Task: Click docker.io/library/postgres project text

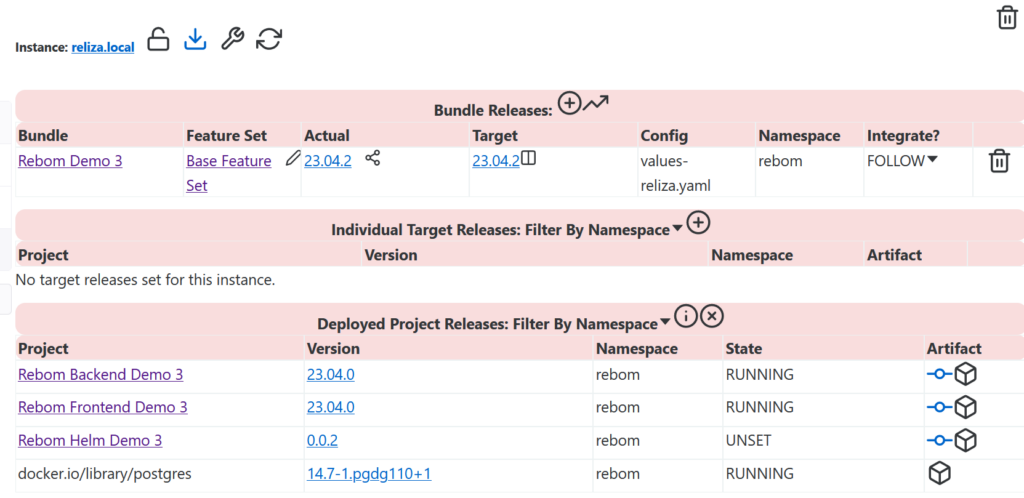Action: (104, 473)
